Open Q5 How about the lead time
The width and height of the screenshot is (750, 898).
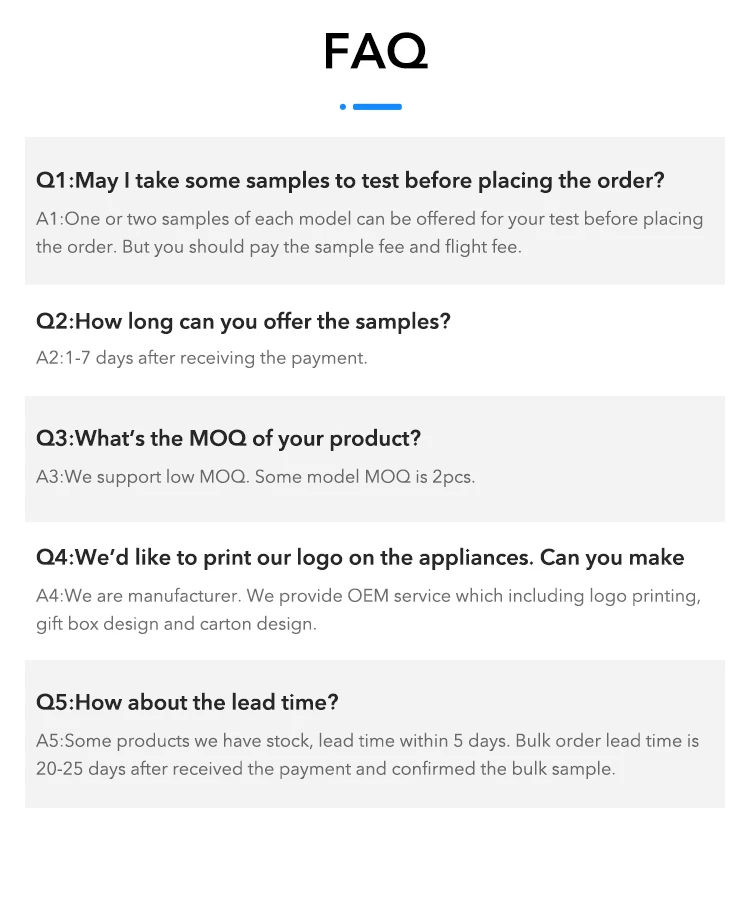click(x=187, y=702)
